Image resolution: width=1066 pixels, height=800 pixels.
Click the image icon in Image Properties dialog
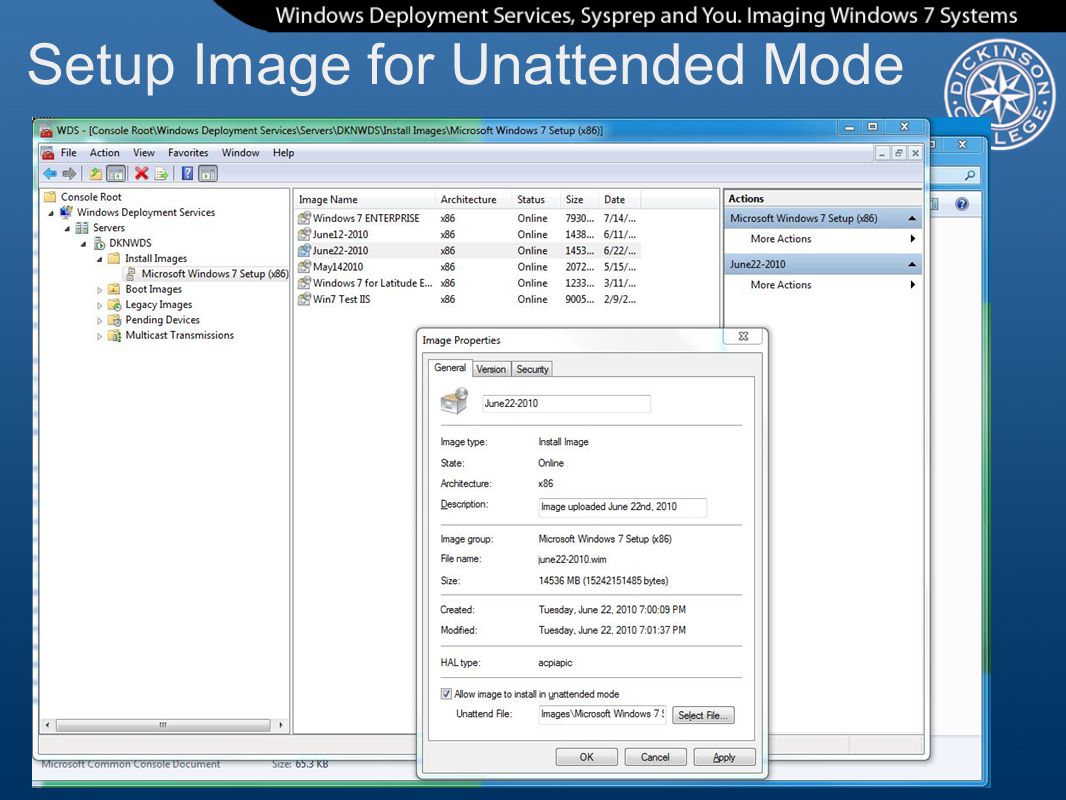click(454, 401)
